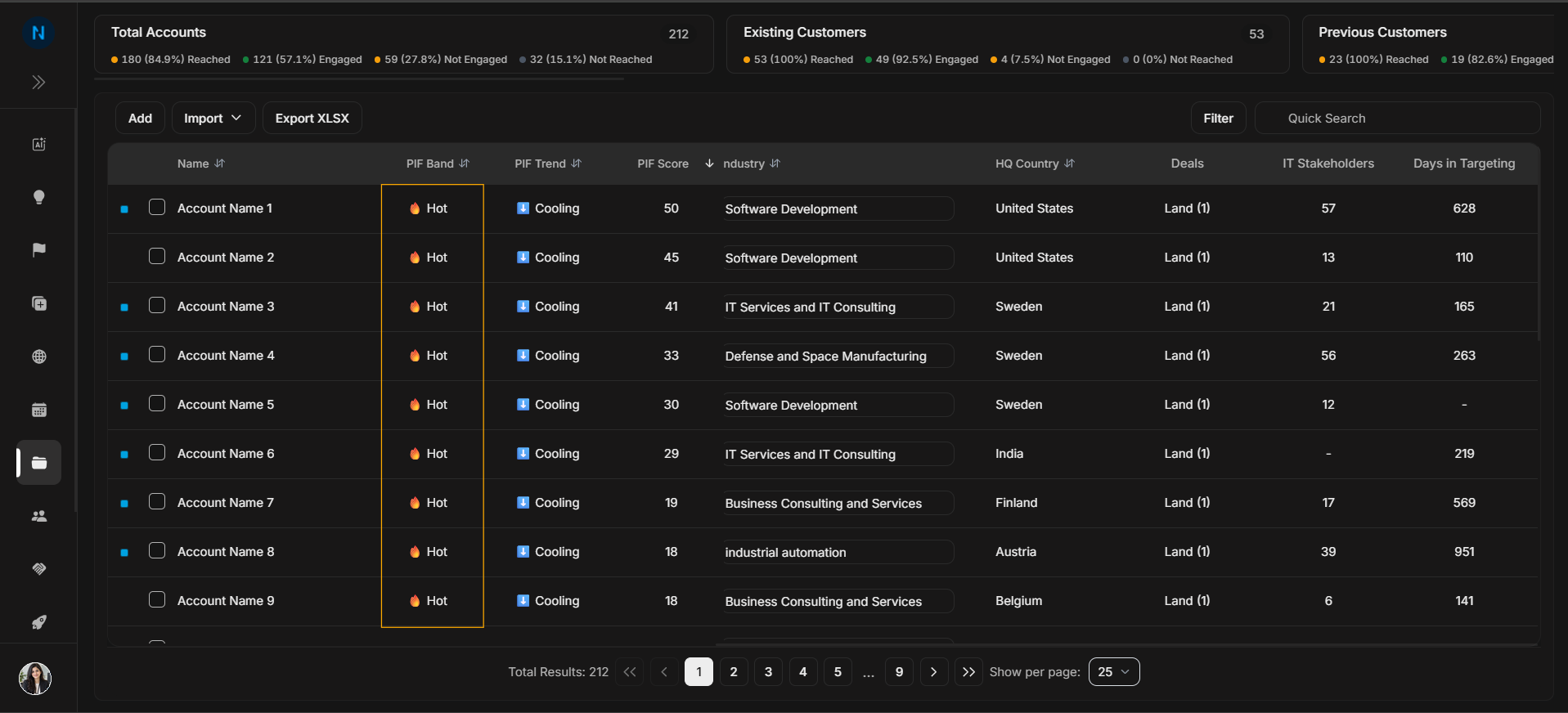Viewport: 1568px width, 713px height.
Task: Open the handshake icon in sidebar
Action: point(38,569)
